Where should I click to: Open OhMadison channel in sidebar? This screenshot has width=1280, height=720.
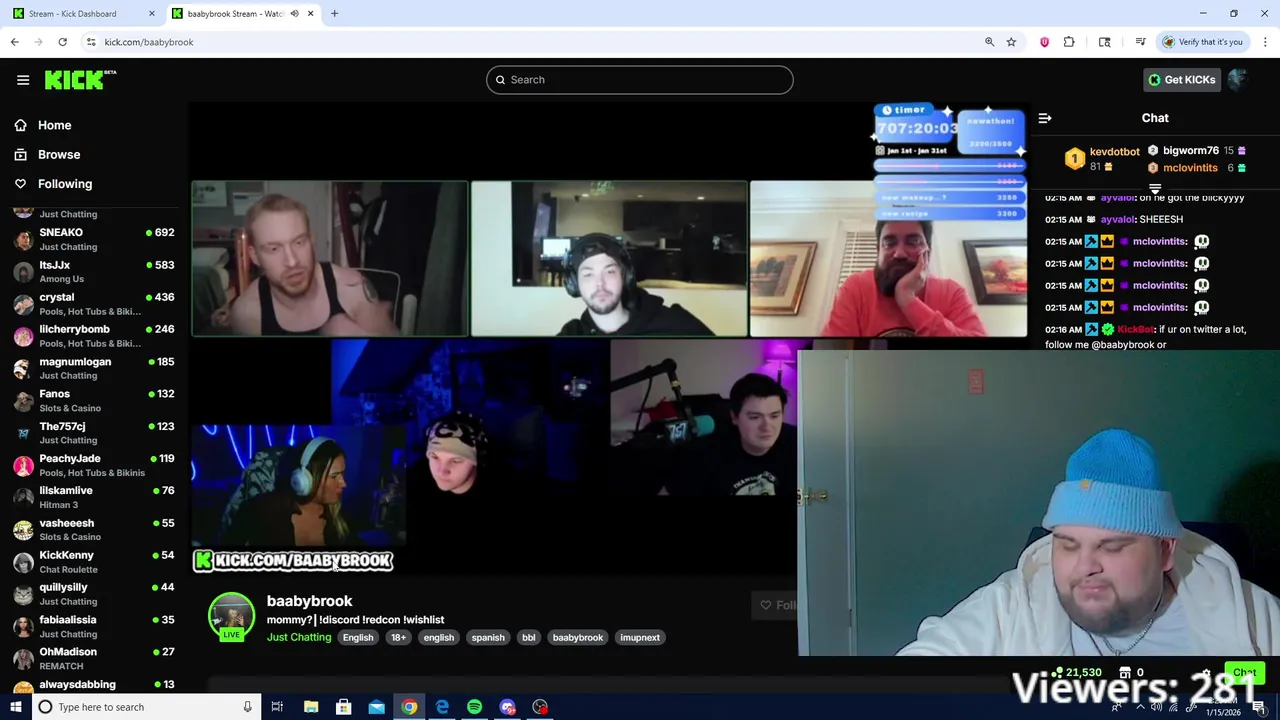94,658
